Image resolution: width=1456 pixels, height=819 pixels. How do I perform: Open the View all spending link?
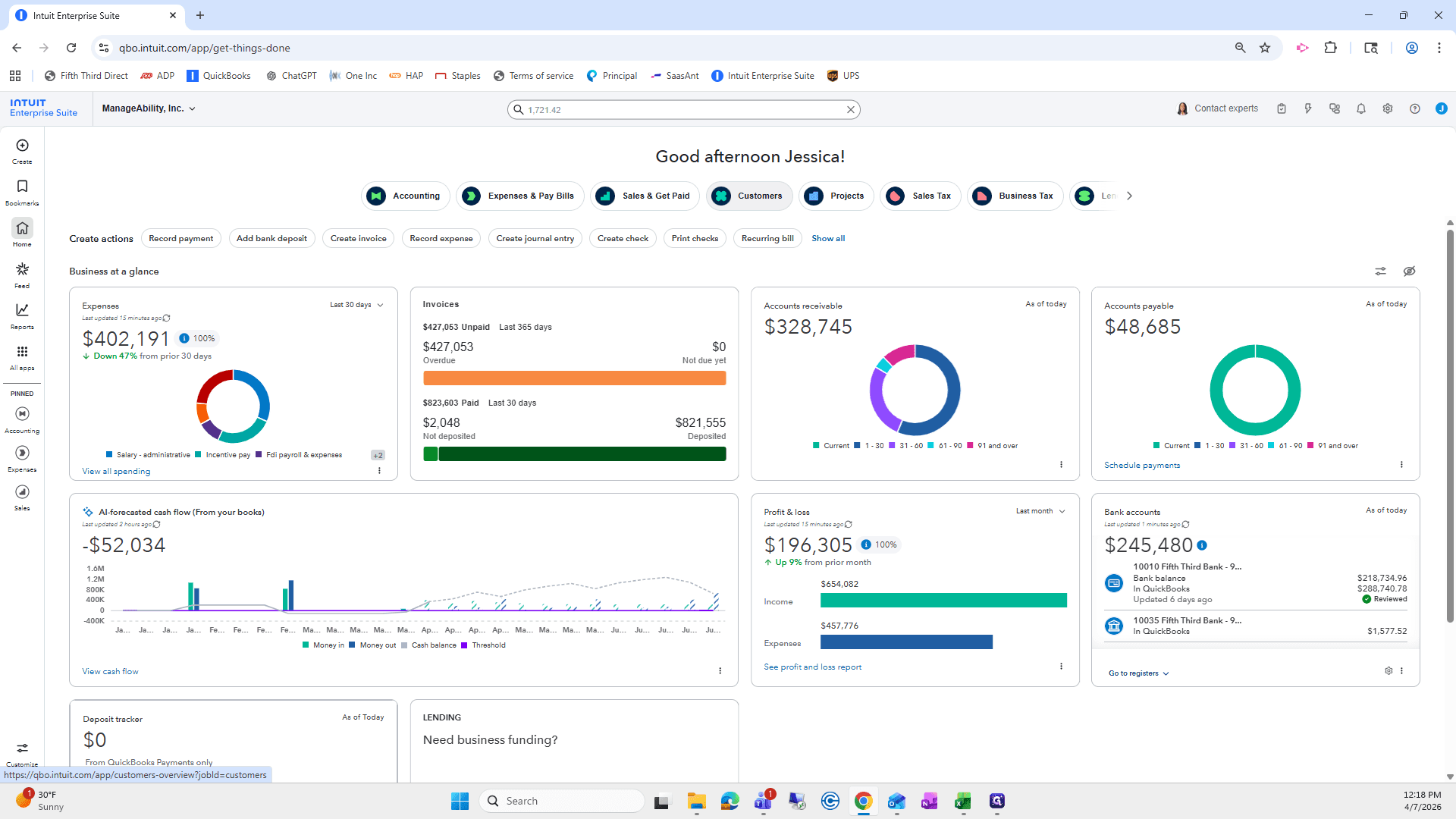(116, 472)
